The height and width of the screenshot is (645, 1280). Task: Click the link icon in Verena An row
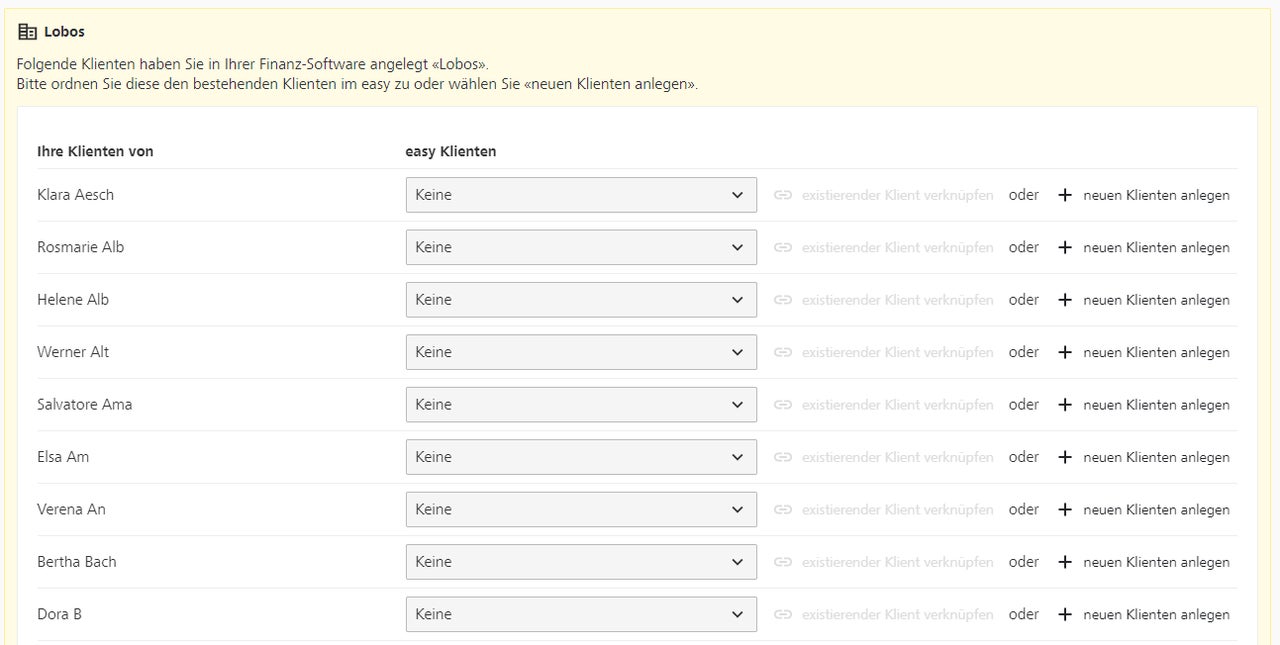pos(783,510)
